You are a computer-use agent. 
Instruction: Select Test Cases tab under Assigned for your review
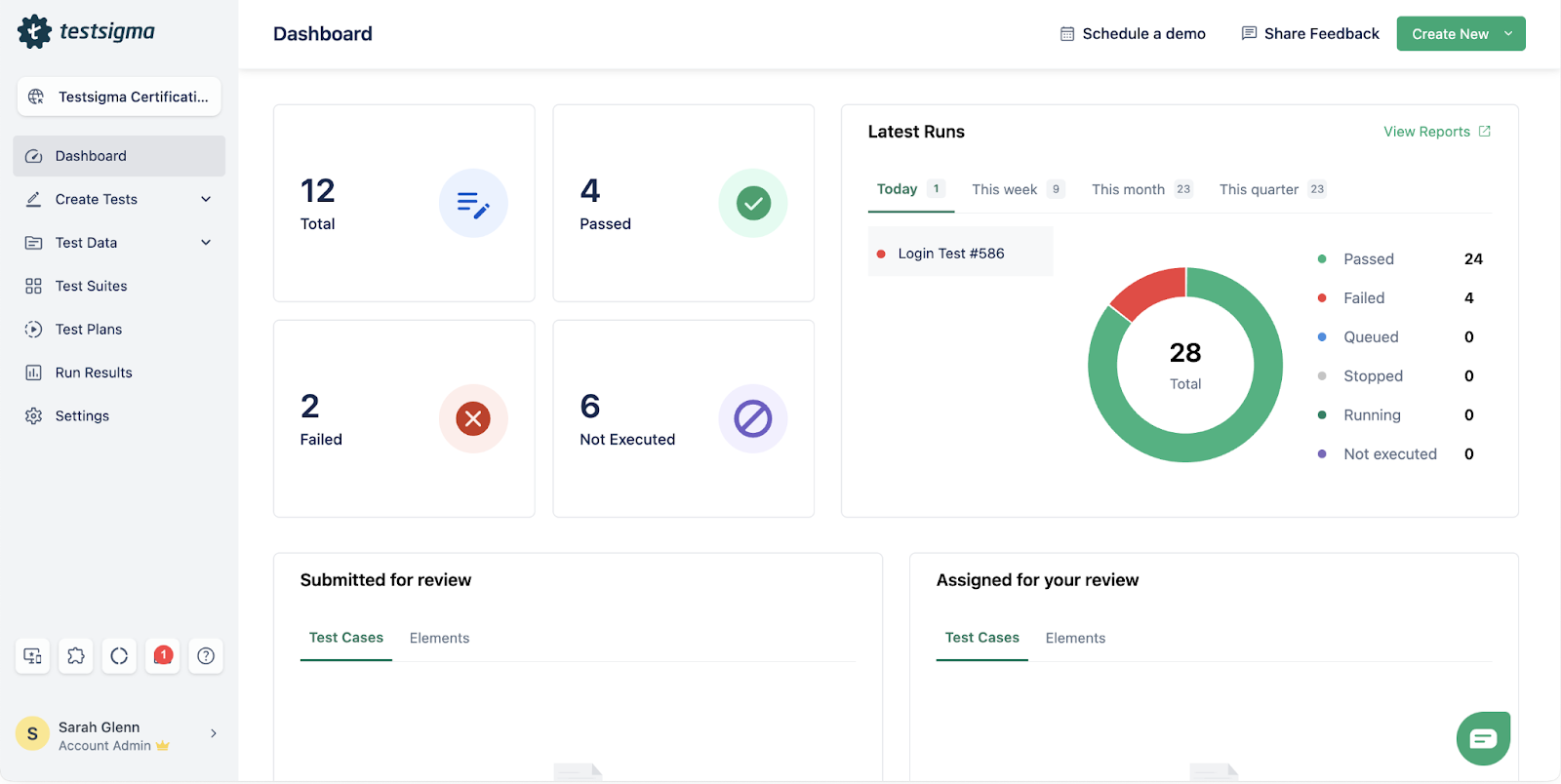tap(982, 638)
